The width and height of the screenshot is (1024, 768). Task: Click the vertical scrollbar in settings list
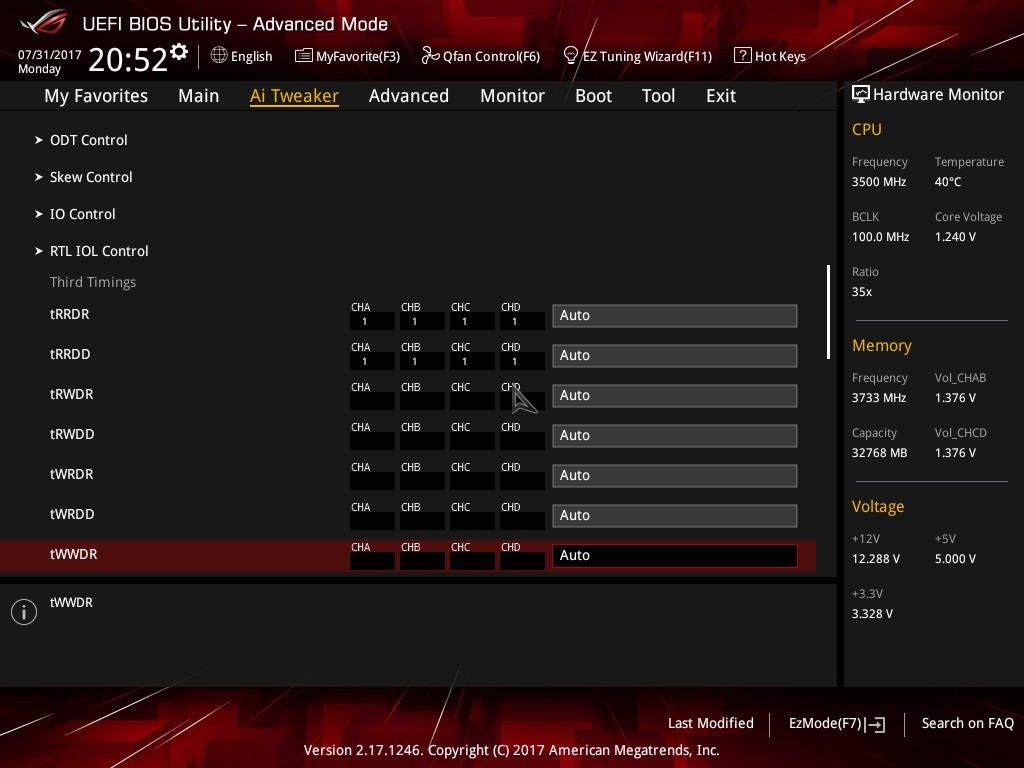pyautogui.click(x=828, y=311)
